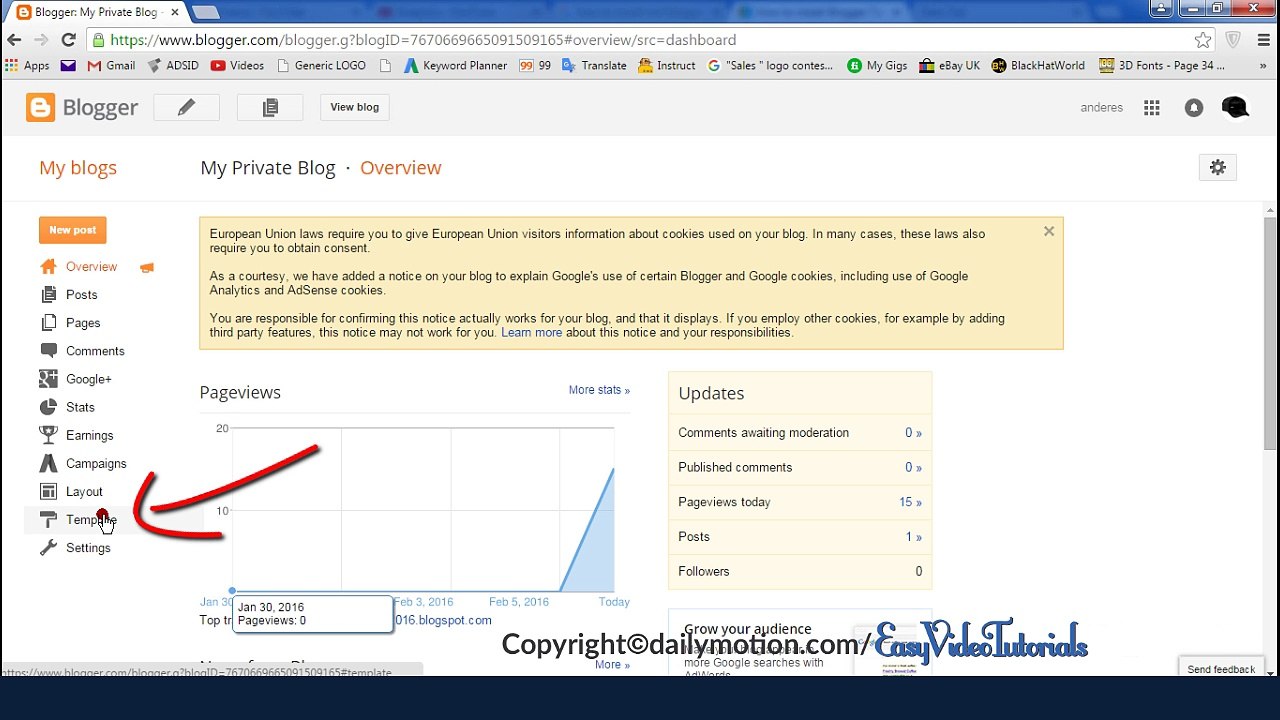Open the BlackHatWorld bookmark
The width and height of the screenshot is (1280, 720).
[x=1038, y=65]
